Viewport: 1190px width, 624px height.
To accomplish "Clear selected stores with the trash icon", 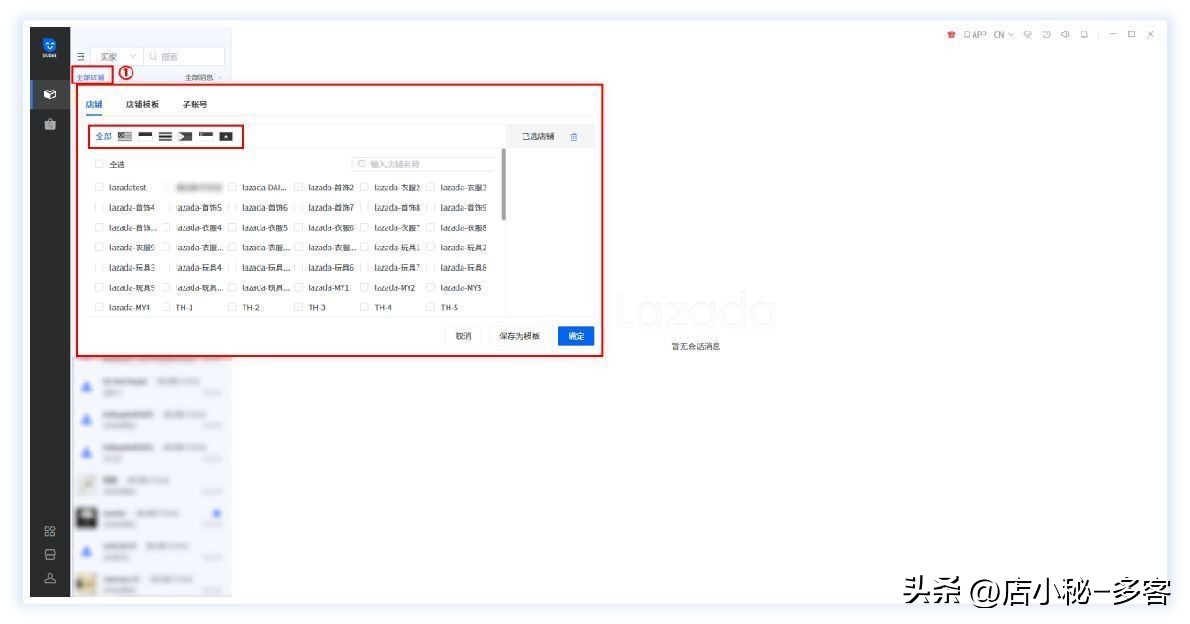I will click(574, 137).
